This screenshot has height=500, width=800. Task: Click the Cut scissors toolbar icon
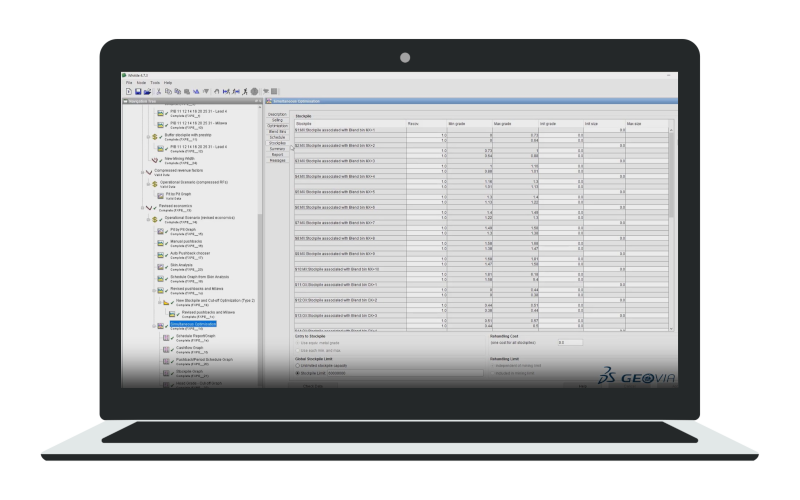point(159,91)
